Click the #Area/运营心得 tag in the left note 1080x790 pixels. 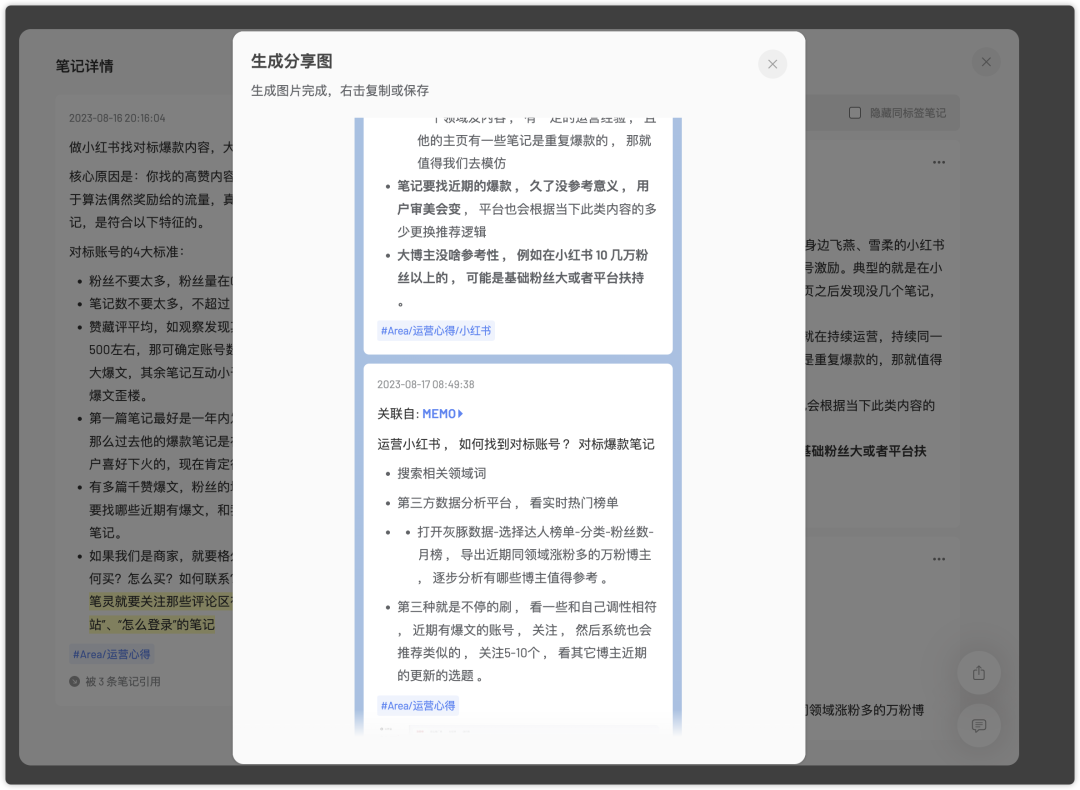[x=110, y=654]
